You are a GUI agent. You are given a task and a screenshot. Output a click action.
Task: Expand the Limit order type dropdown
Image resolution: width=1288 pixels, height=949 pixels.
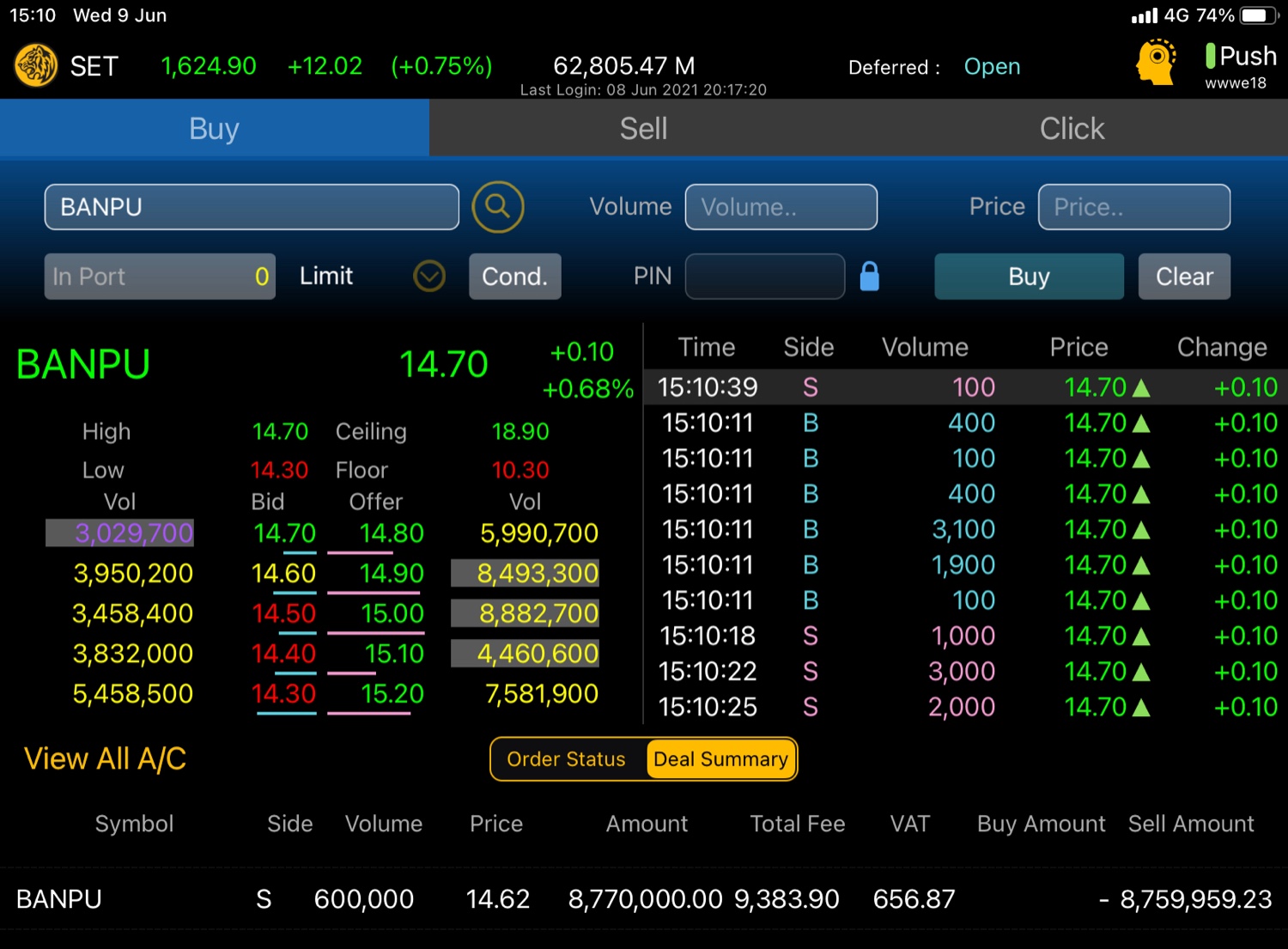(429, 277)
